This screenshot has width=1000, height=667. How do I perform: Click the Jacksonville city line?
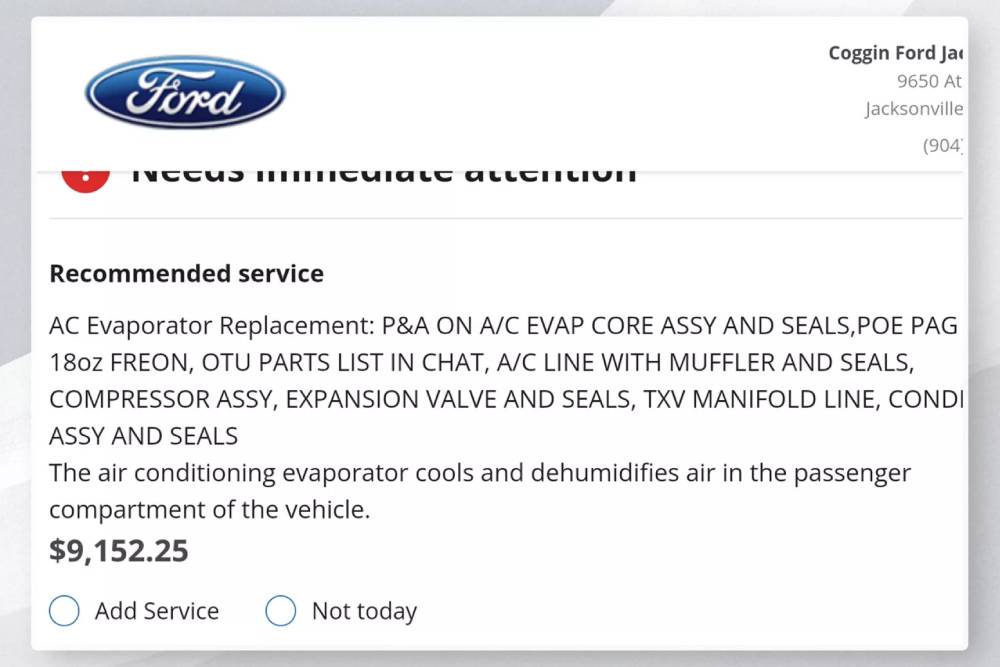click(x=914, y=109)
